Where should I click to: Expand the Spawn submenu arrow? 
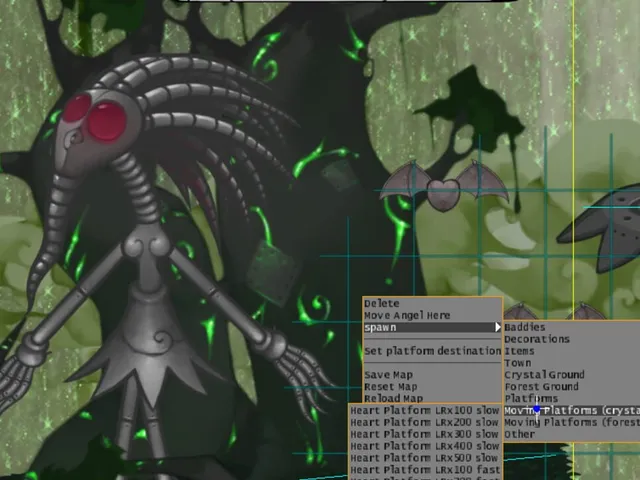(x=498, y=327)
